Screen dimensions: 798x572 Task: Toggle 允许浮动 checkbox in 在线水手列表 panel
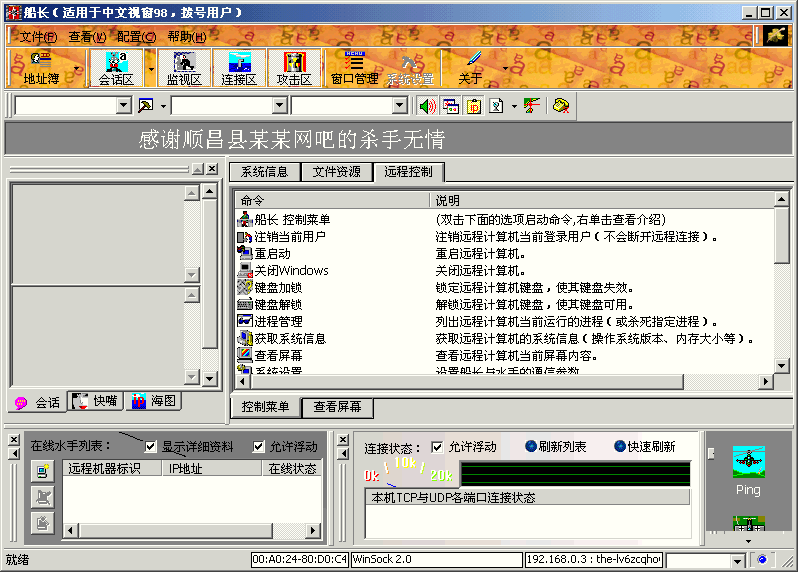(x=259, y=446)
